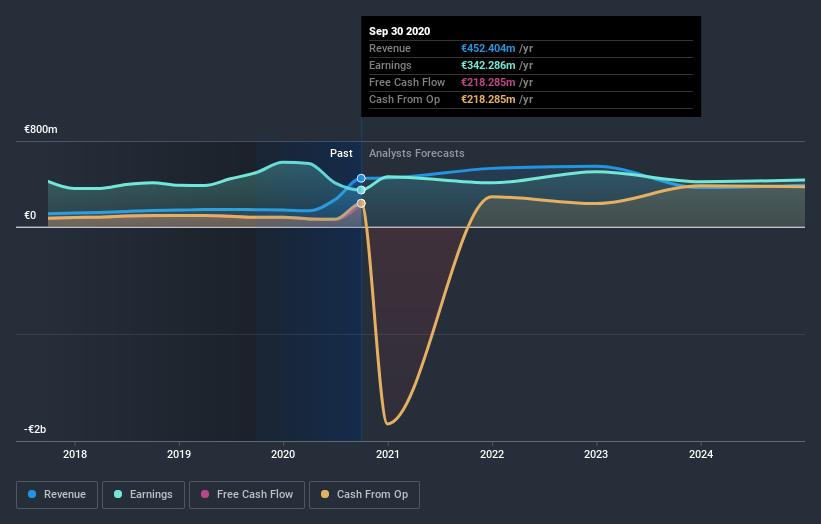Click the Earnings row label in tooltip
Viewport: 821px width, 524px height.
pos(390,65)
